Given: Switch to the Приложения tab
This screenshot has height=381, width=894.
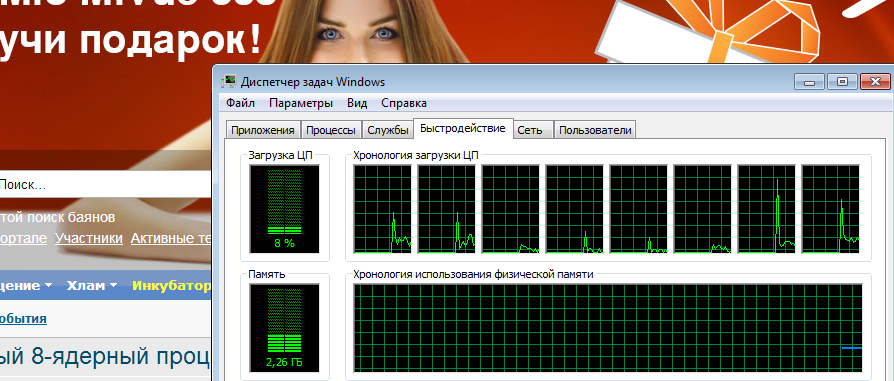Looking at the screenshot, I should click(263, 130).
